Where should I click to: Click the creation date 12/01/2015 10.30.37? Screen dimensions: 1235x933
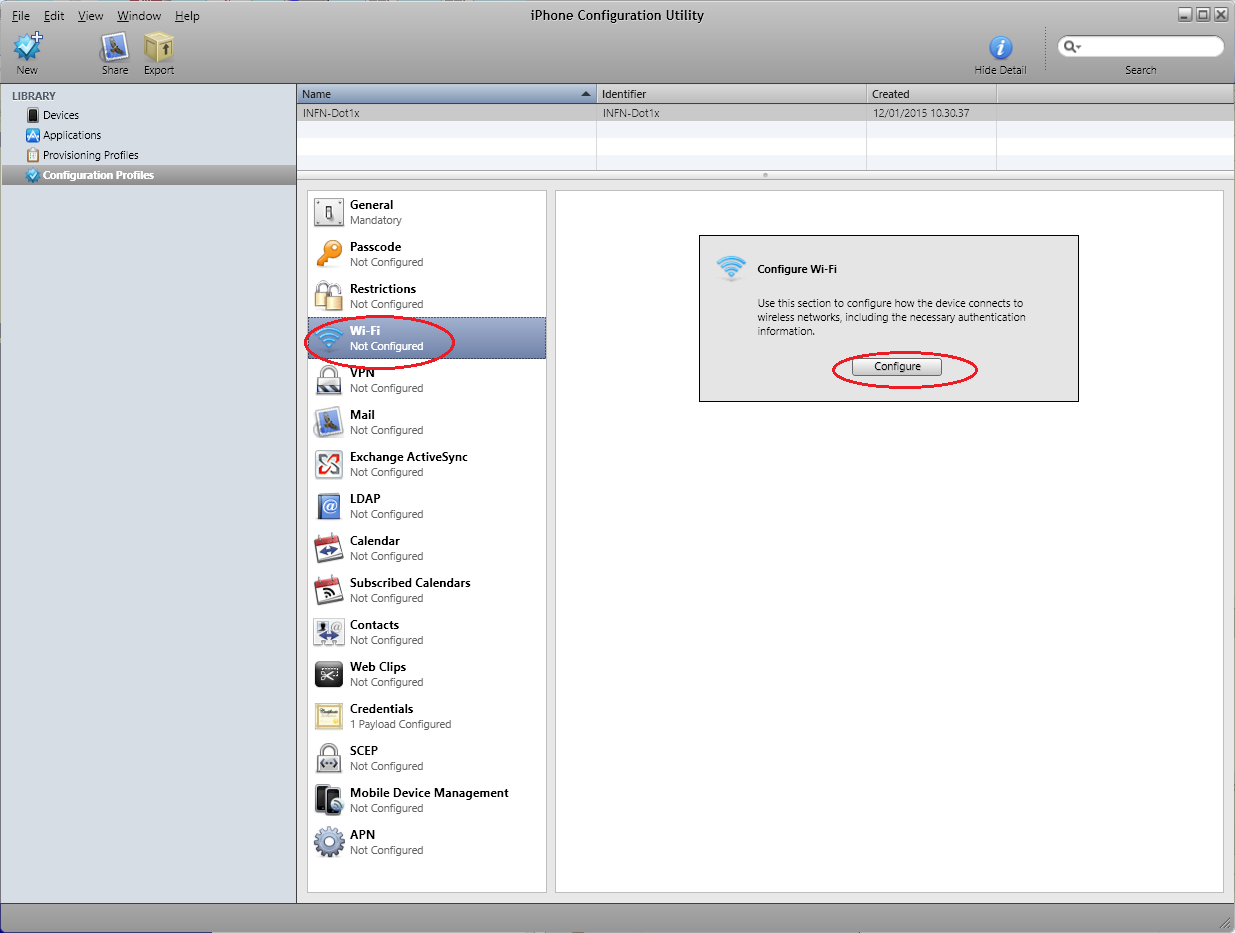point(920,113)
